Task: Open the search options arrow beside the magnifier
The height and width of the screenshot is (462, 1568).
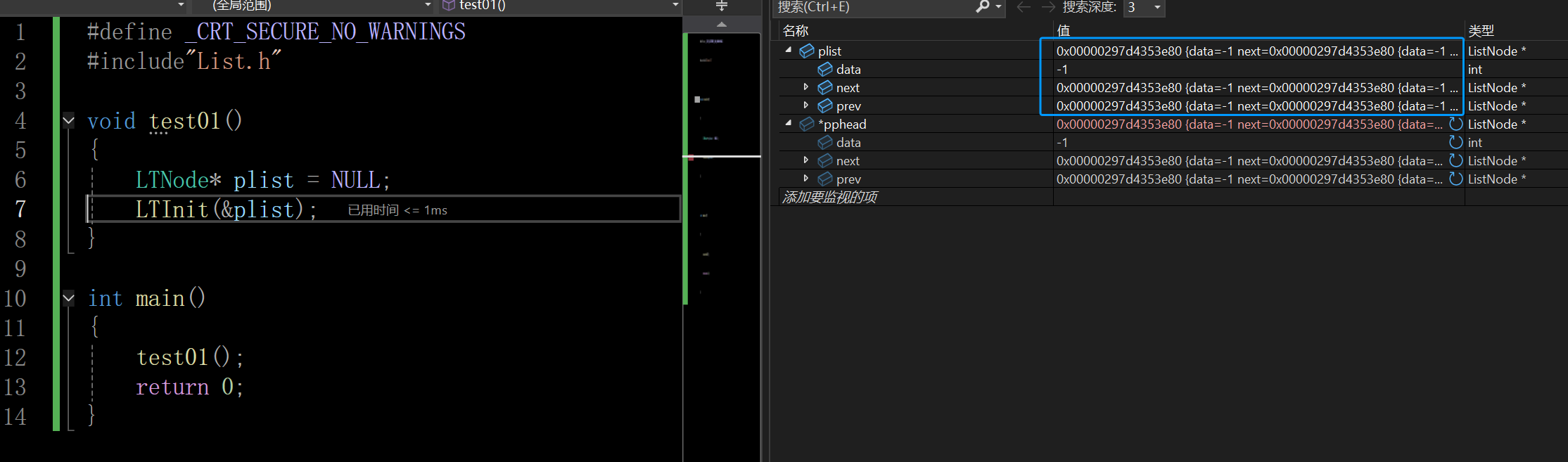Action: coord(998,6)
